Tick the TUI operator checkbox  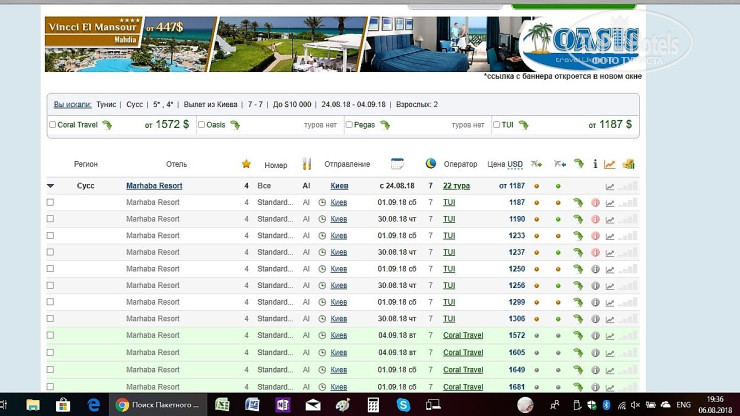click(496, 125)
